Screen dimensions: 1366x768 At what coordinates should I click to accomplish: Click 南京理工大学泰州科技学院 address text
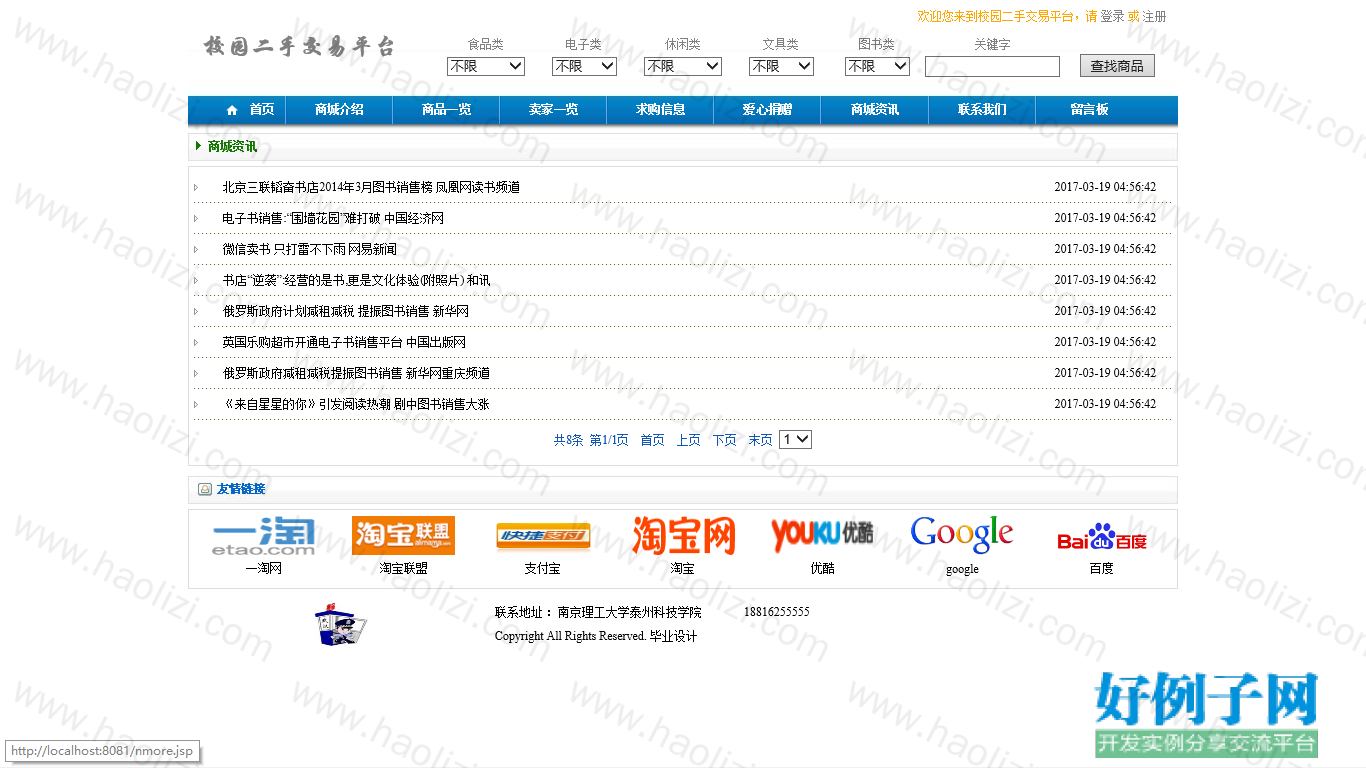tap(630, 612)
